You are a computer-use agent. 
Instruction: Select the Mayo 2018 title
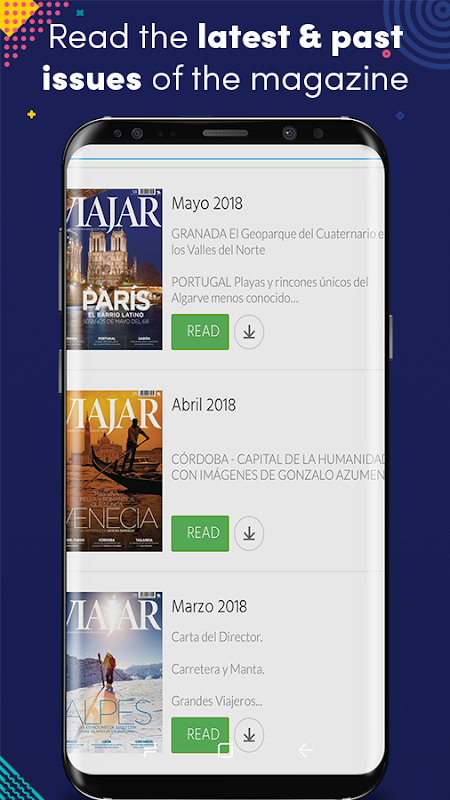[207, 203]
